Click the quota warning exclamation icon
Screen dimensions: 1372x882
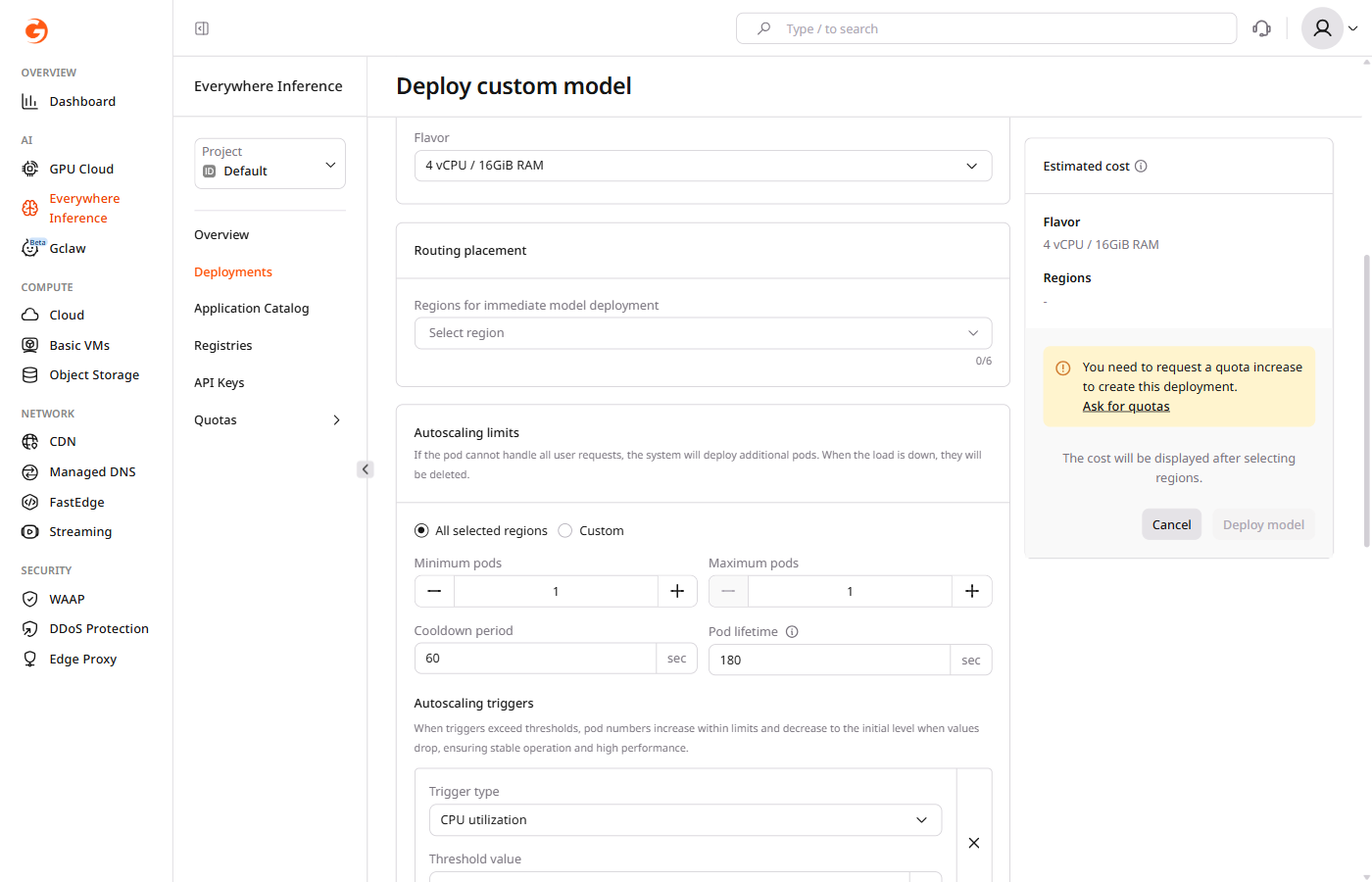pos(1063,368)
